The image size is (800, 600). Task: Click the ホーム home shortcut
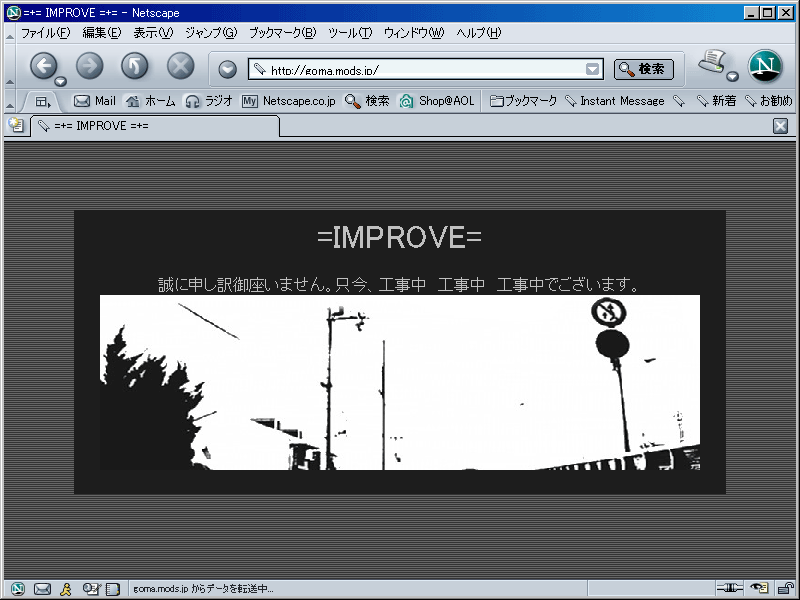pos(151,101)
